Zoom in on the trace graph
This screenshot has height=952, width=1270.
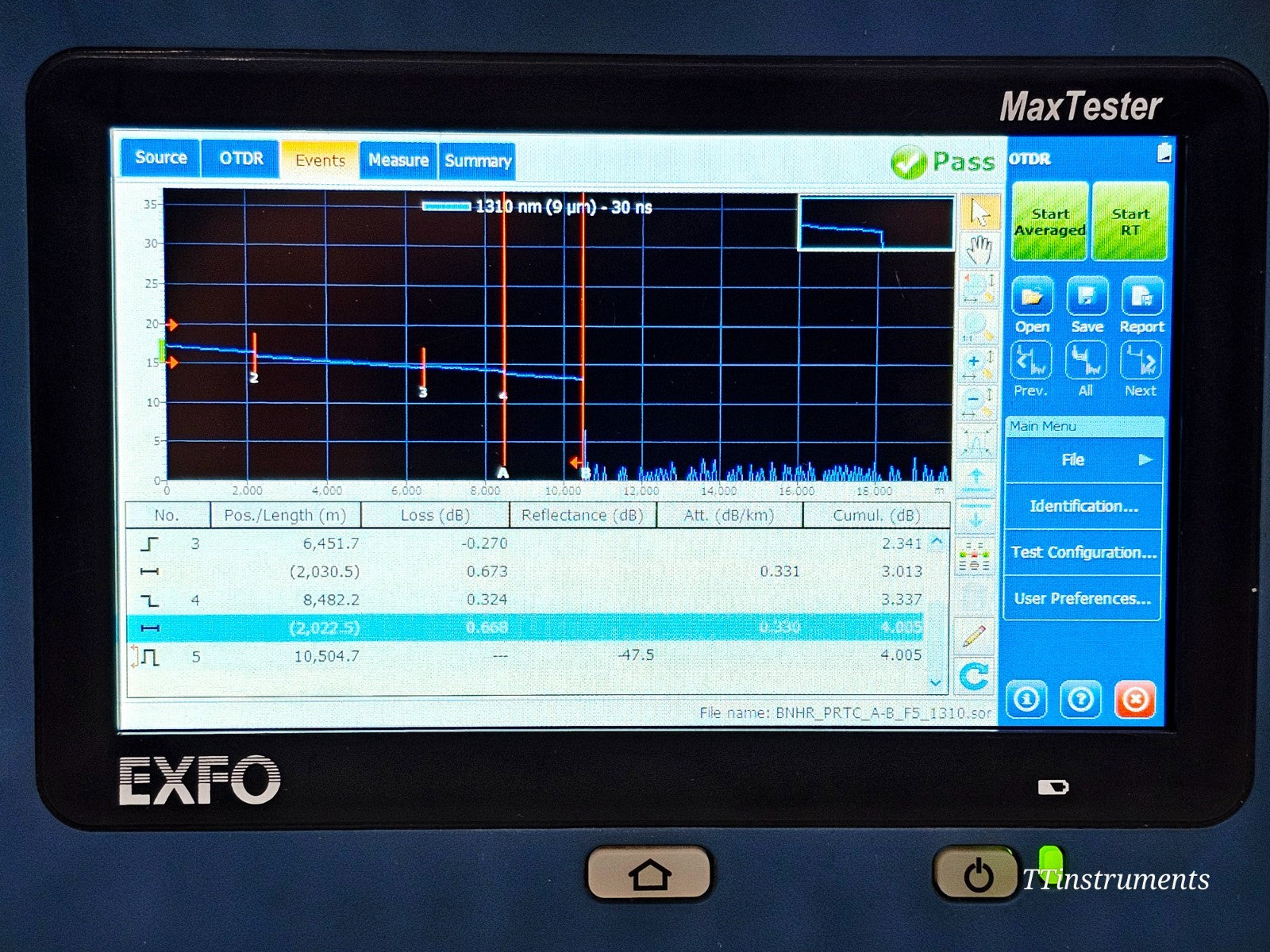977,364
